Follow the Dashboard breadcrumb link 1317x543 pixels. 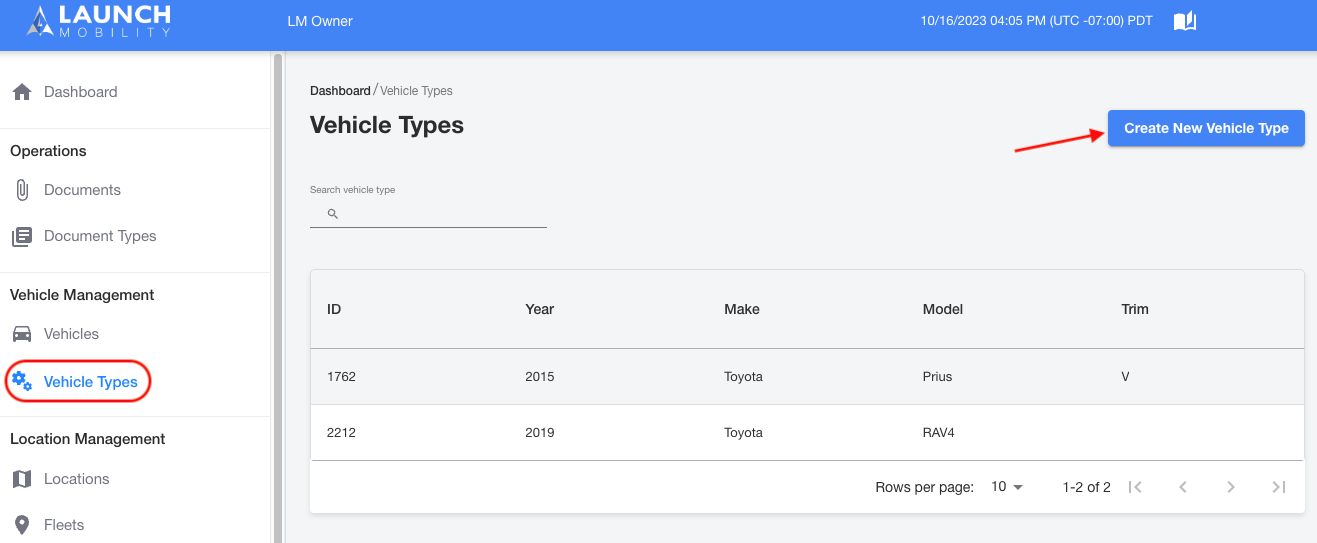click(x=340, y=91)
